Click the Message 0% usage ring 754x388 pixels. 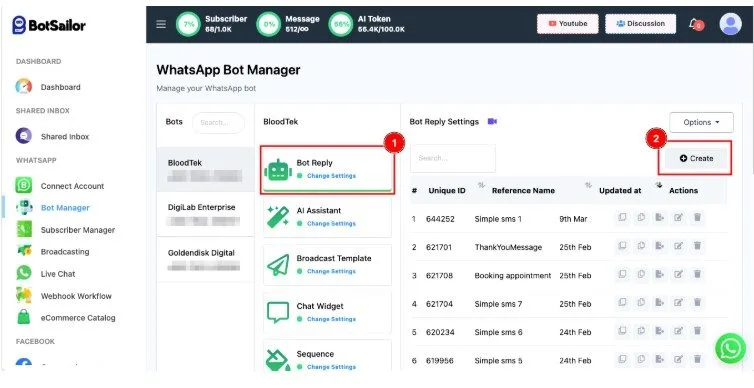268,24
